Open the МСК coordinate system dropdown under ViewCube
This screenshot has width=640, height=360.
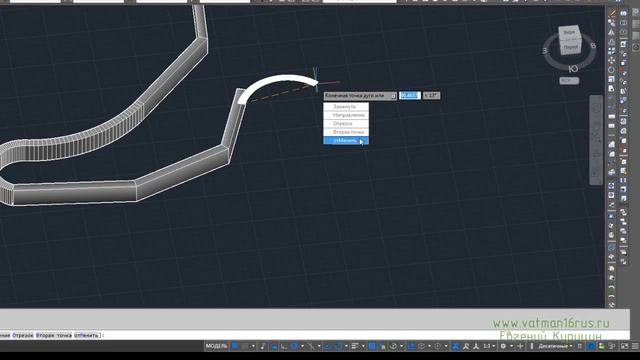[x=569, y=81]
